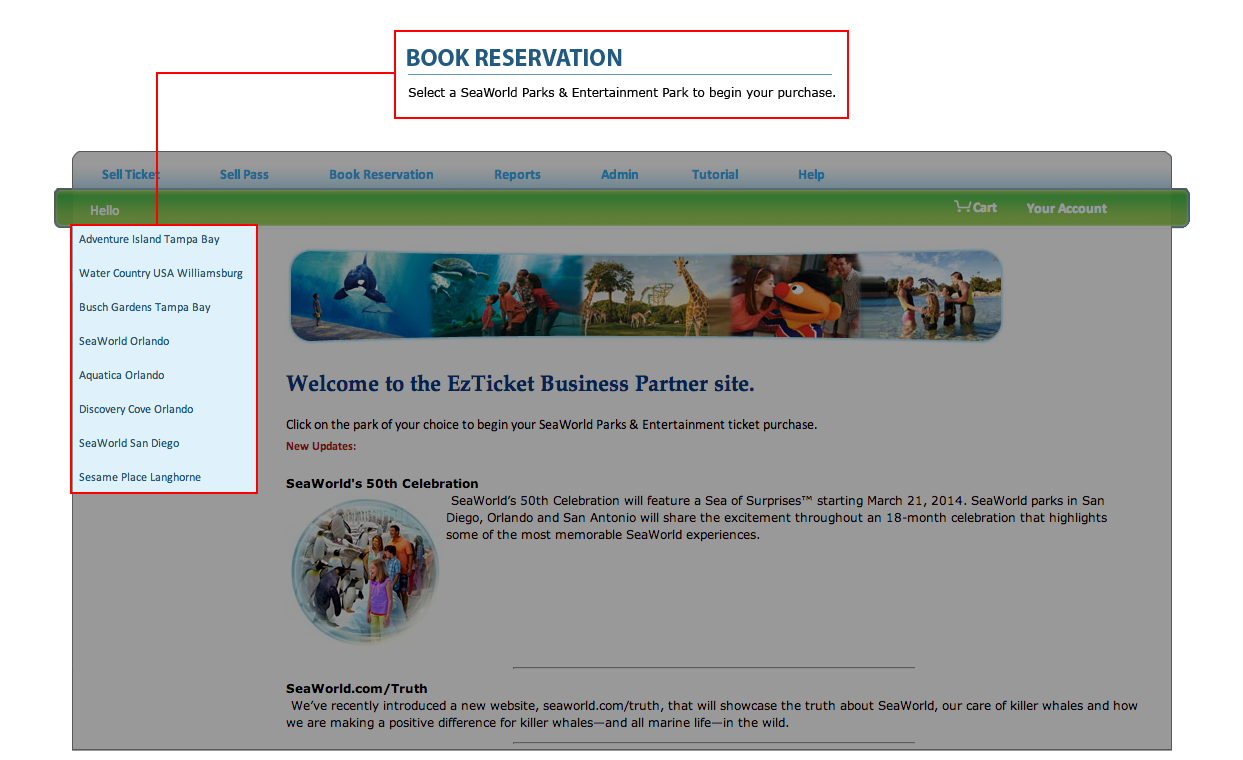Pick Discovery Cove Orlando park

pyautogui.click(x=136, y=409)
